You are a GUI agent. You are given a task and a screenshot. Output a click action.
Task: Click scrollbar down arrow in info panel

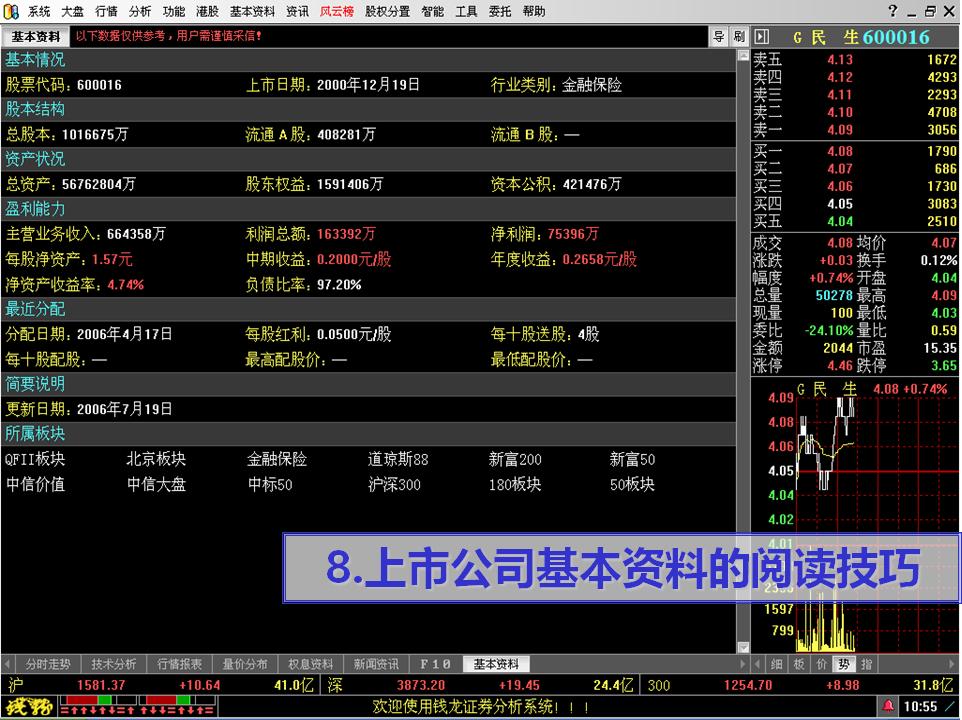pos(743,647)
